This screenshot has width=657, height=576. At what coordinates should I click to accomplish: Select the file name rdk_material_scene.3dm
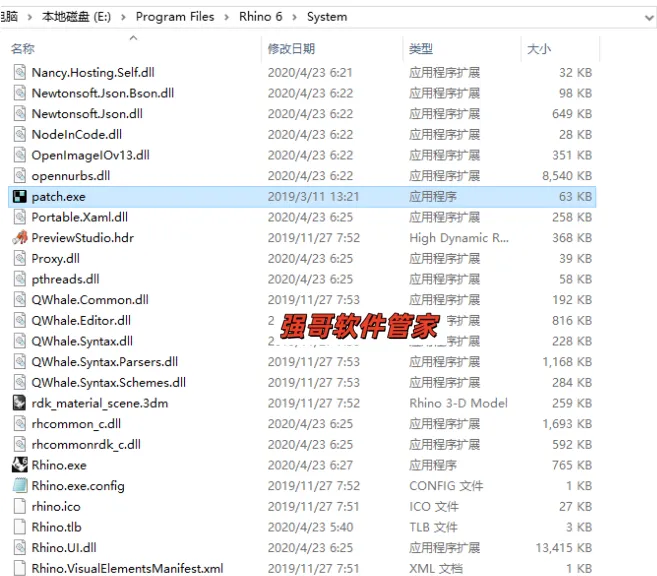pos(100,403)
